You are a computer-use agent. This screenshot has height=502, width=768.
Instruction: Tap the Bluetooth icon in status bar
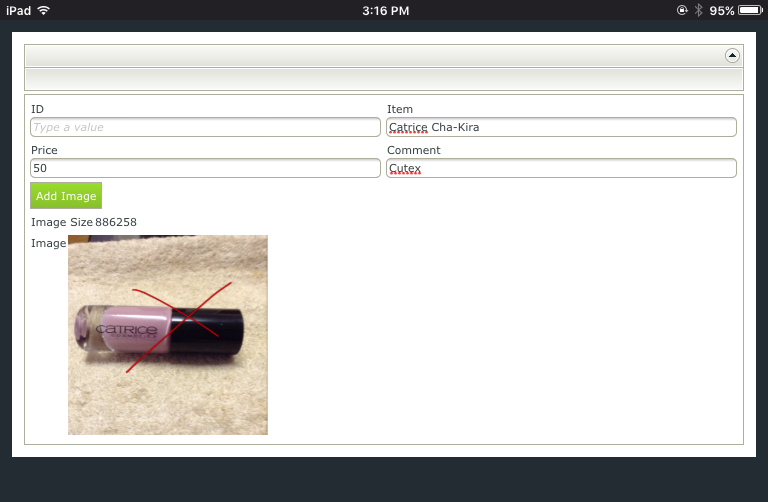click(699, 10)
